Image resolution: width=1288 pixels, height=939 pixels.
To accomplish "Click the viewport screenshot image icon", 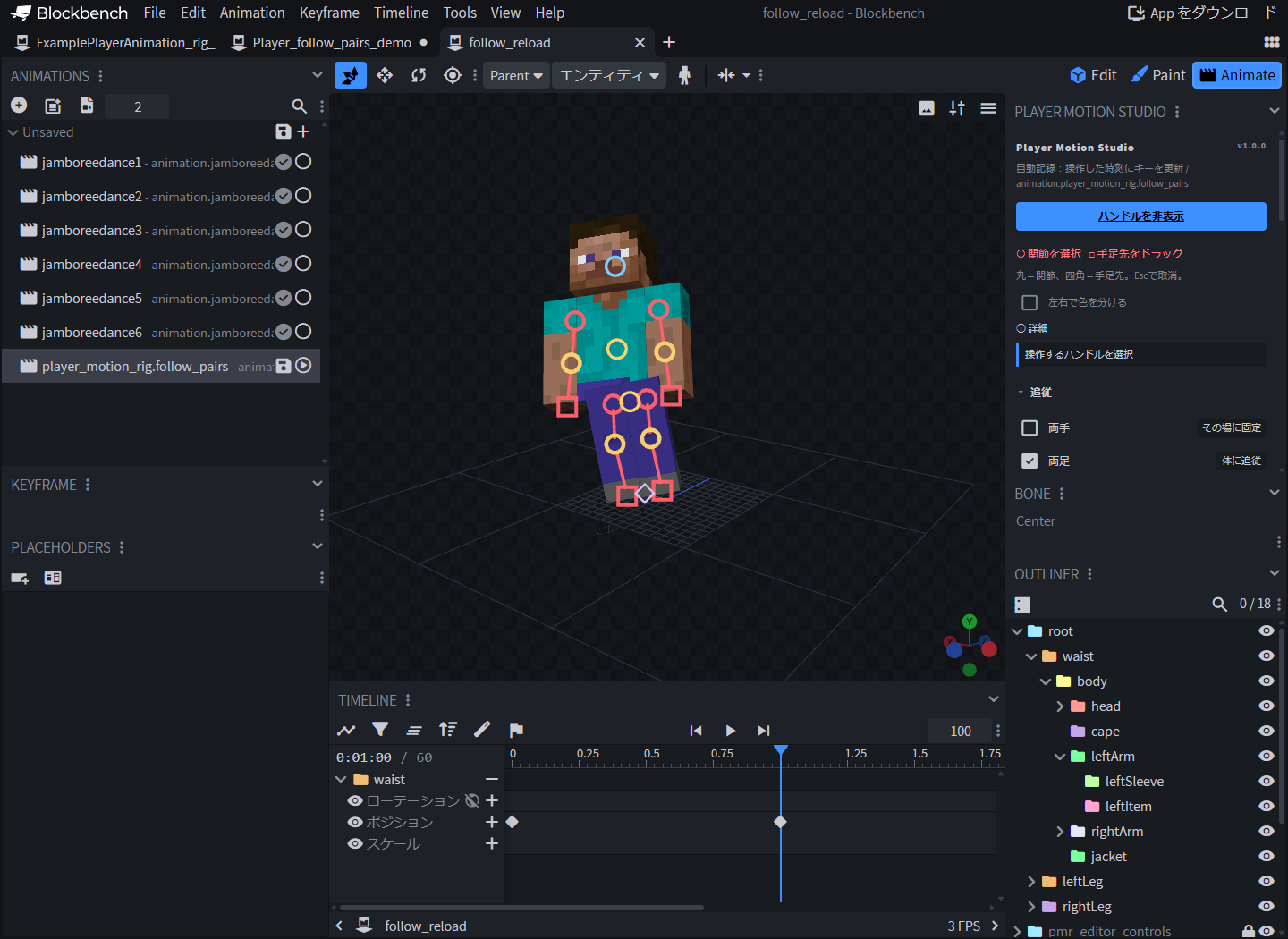I will click(927, 108).
